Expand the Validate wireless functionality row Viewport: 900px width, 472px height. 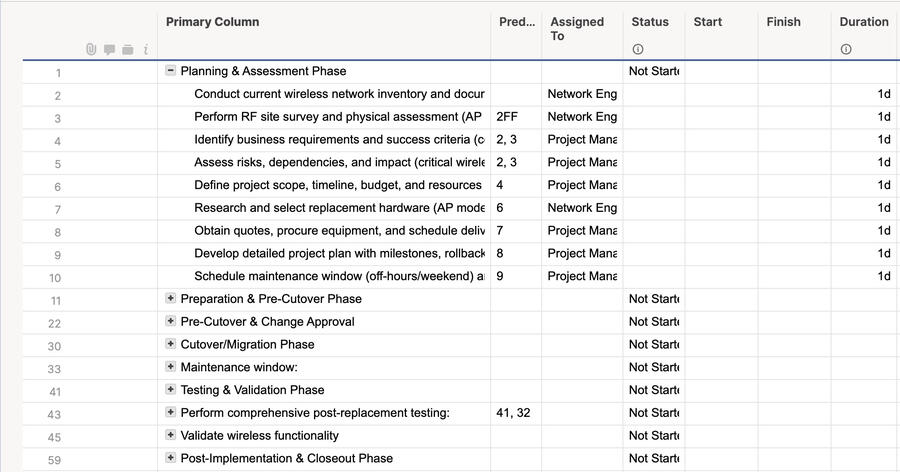(171, 435)
